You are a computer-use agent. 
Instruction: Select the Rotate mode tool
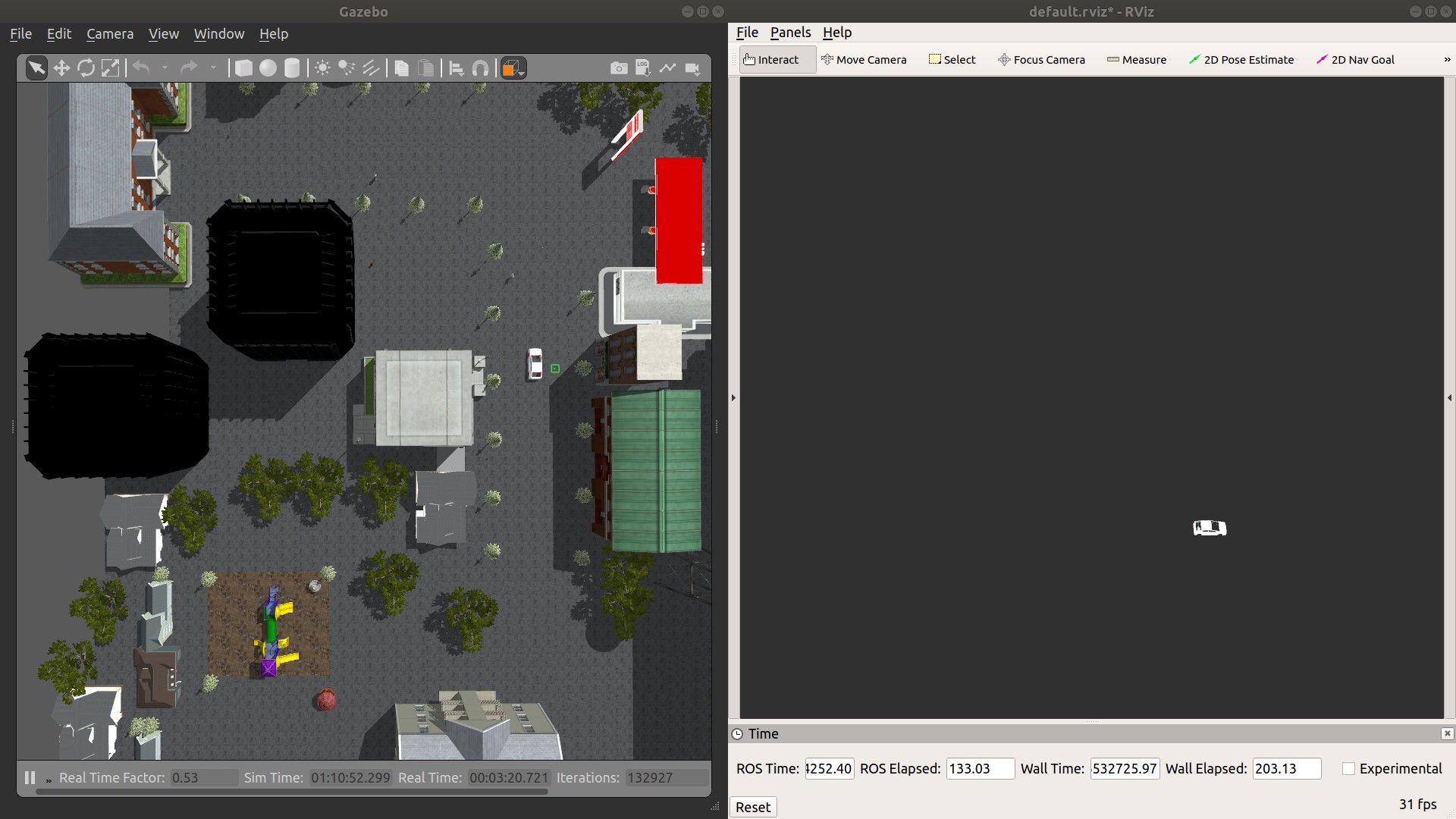click(86, 68)
